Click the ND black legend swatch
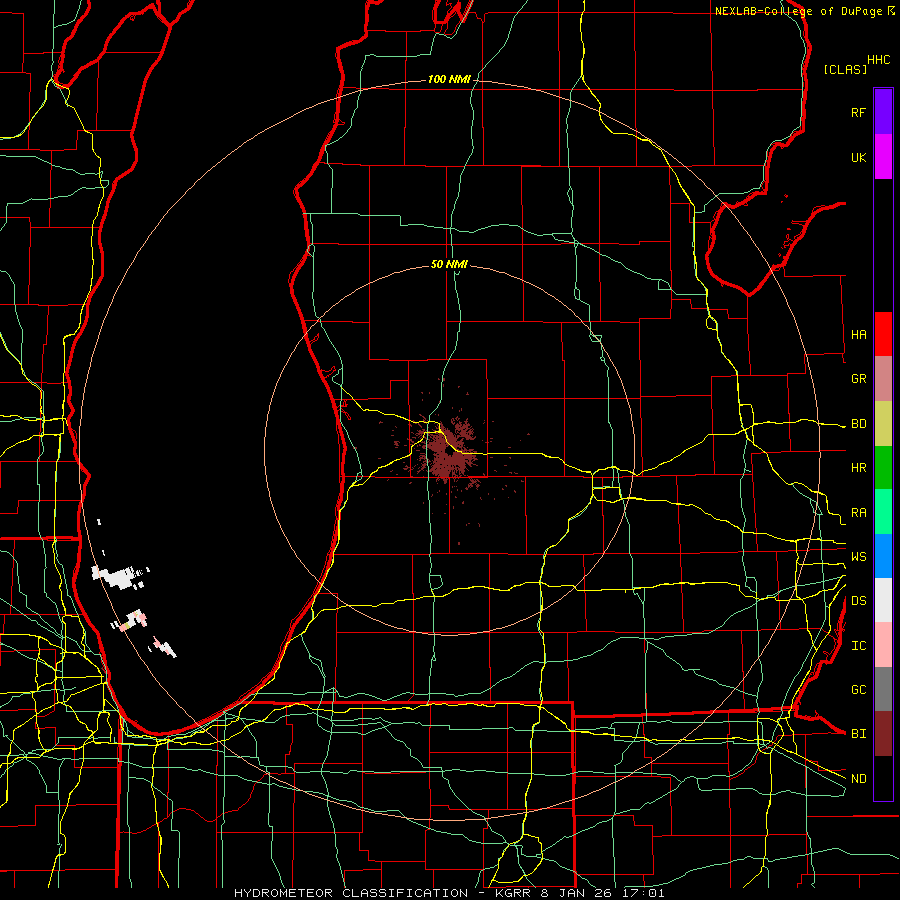900x900 pixels. click(883, 778)
